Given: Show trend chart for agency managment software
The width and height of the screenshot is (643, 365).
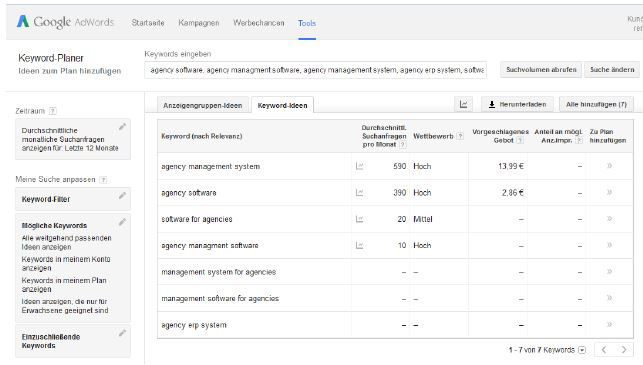Looking at the screenshot, I should (359, 245).
